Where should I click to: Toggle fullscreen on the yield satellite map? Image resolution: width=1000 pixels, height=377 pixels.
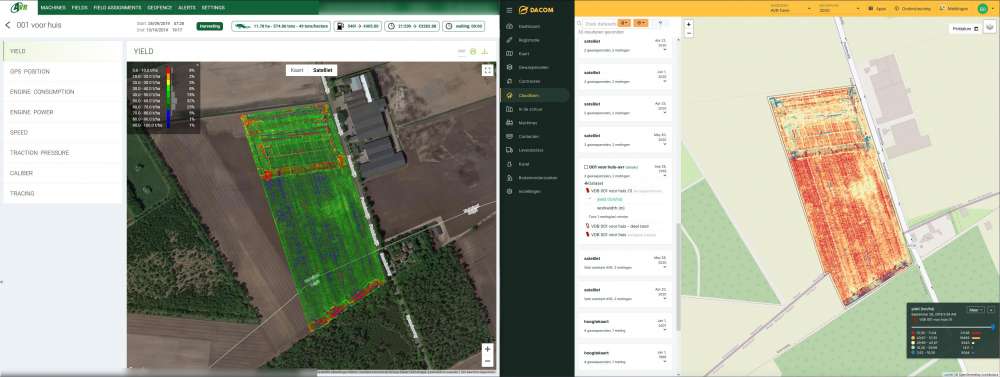[487, 70]
